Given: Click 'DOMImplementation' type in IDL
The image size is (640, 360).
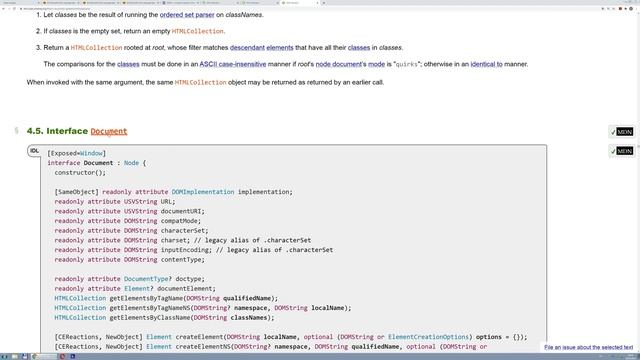Looking at the screenshot, I should (x=203, y=192).
